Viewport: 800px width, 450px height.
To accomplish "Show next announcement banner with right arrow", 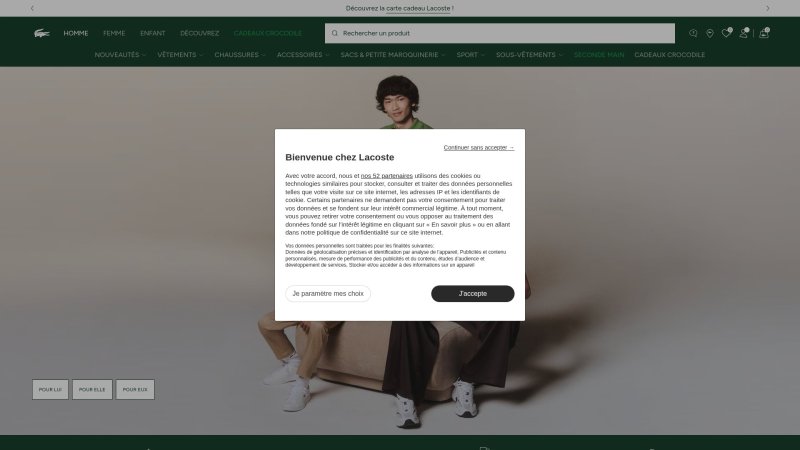I will tap(767, 8).
